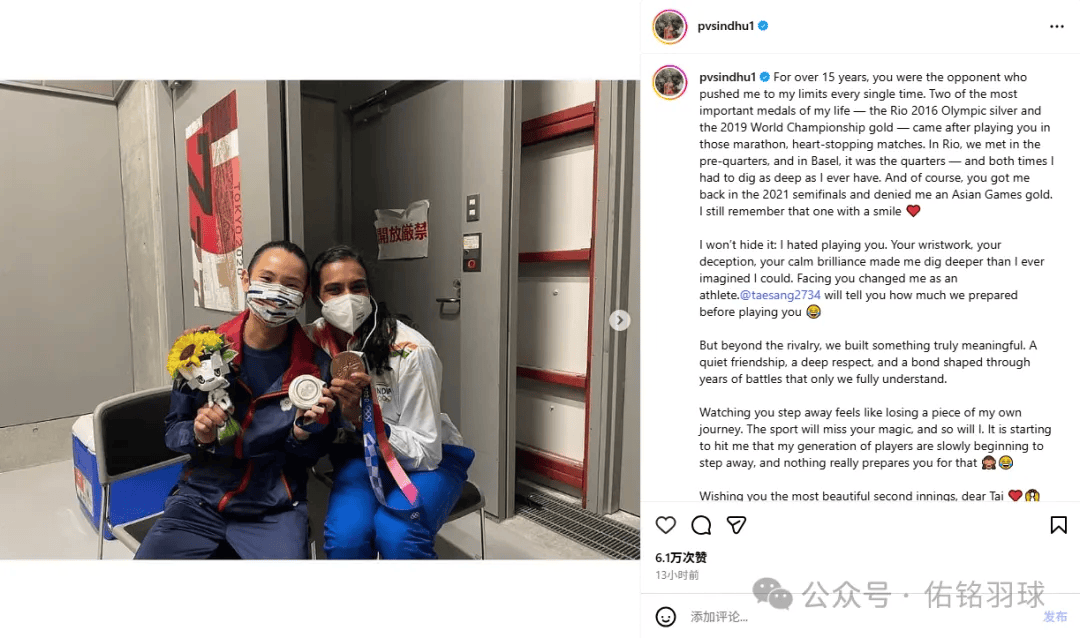Open comments via speech bubble icon
Screen dimensions: 1080x638
[x=701, y=525]
